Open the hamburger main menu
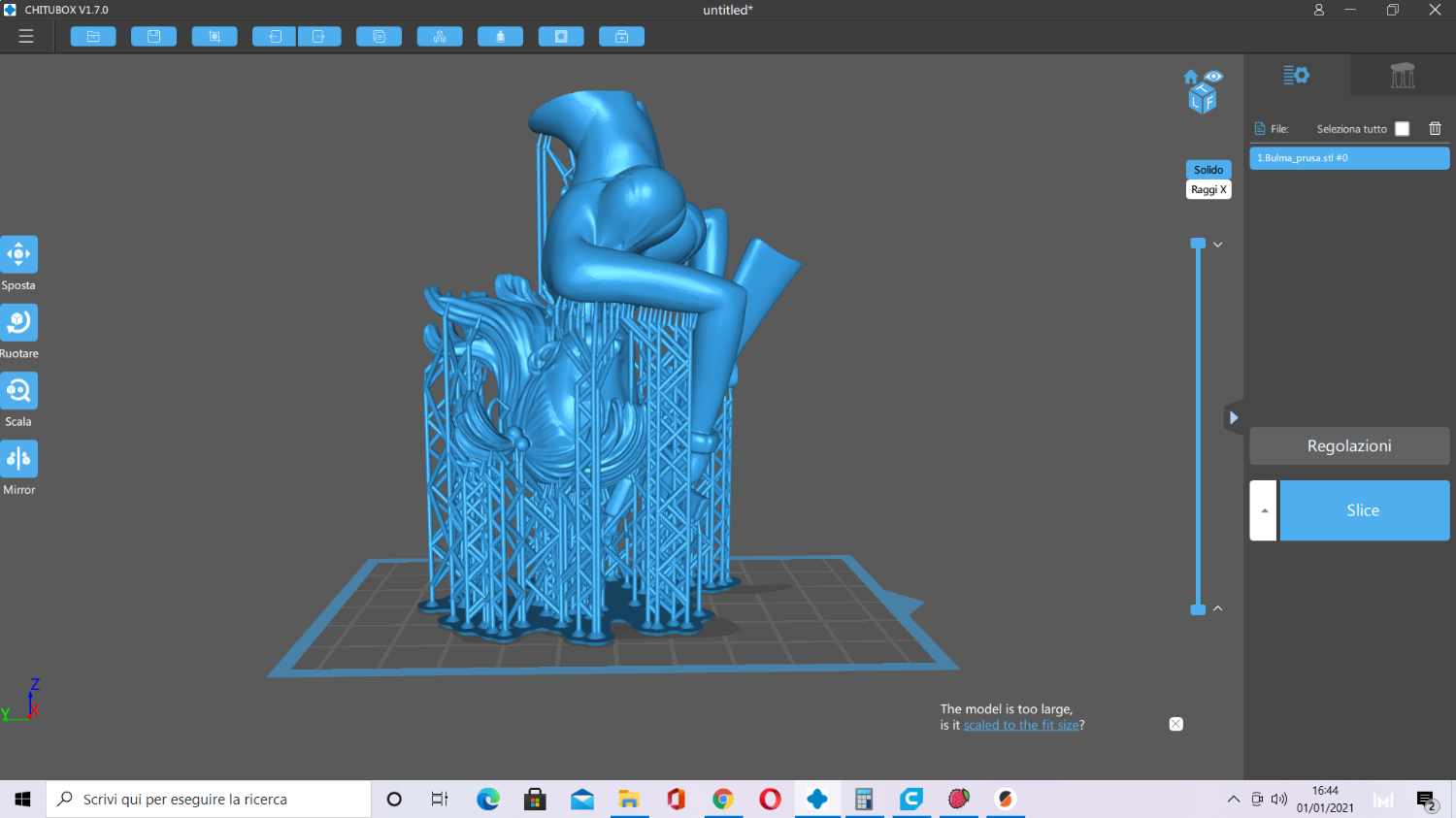Viewport: 1456px width, 818px height. pos(26,36)
